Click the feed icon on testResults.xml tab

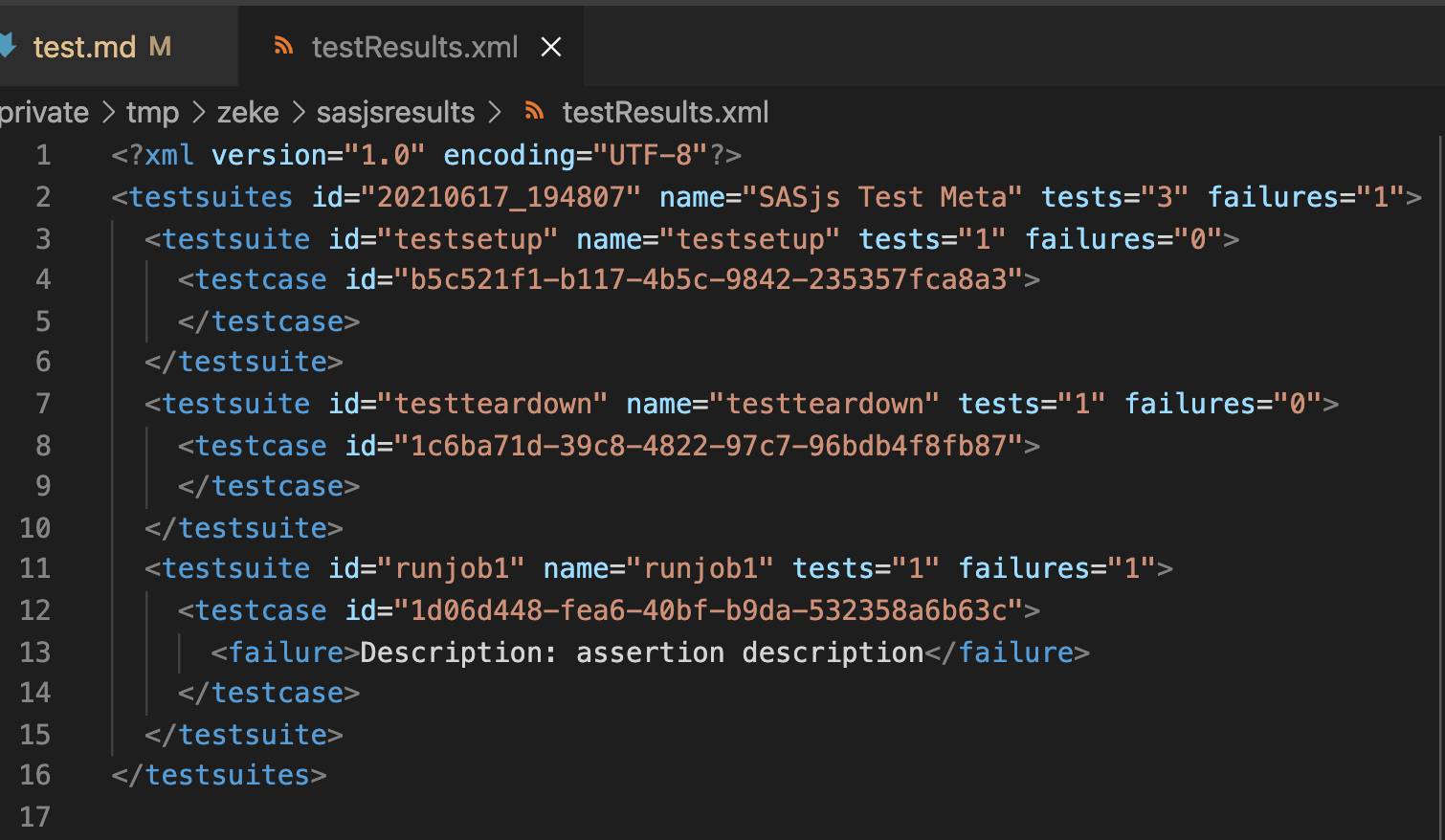pyautogui.click(x=284, y=46)
